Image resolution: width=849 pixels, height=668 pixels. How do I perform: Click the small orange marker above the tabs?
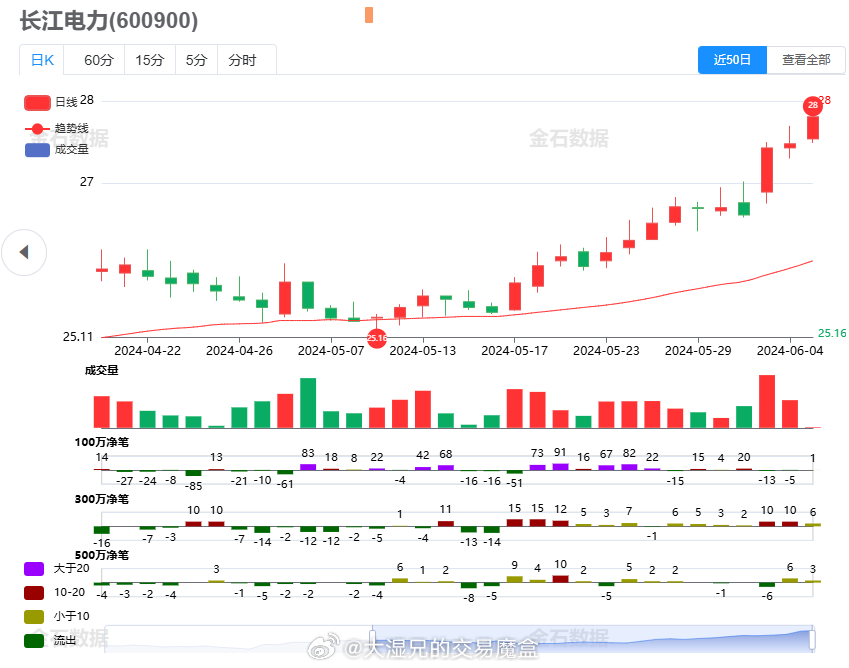369,15
